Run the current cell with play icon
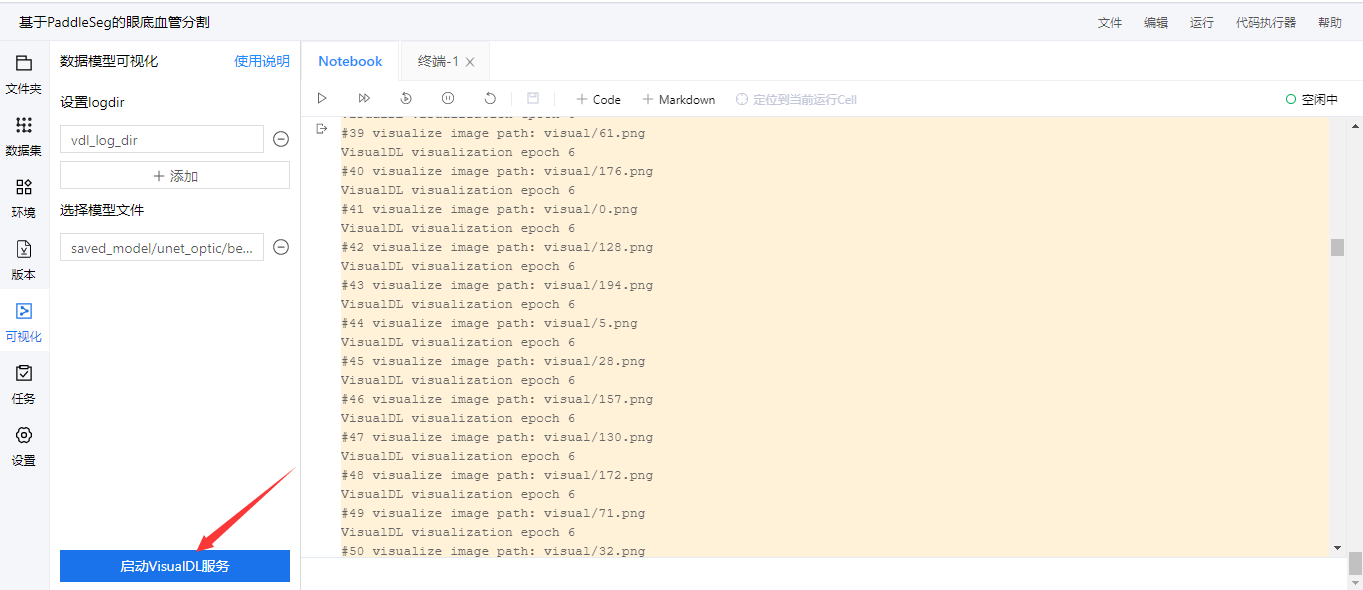1363x590 pixels. point(322,99)
